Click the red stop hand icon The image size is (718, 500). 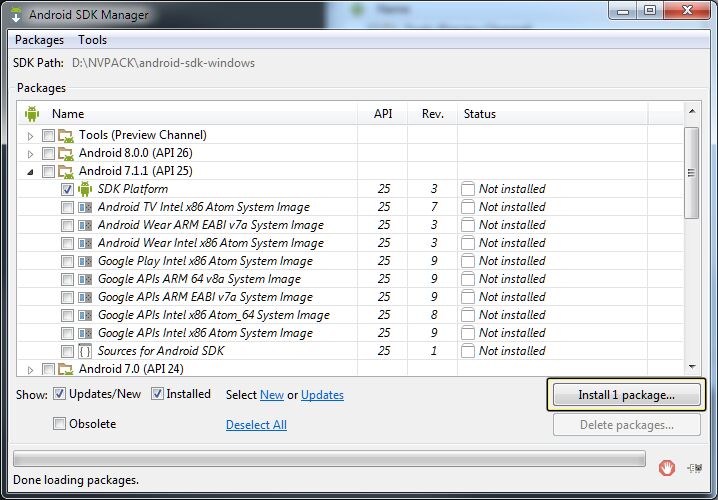pyautogui.click(x=667, y=468)
